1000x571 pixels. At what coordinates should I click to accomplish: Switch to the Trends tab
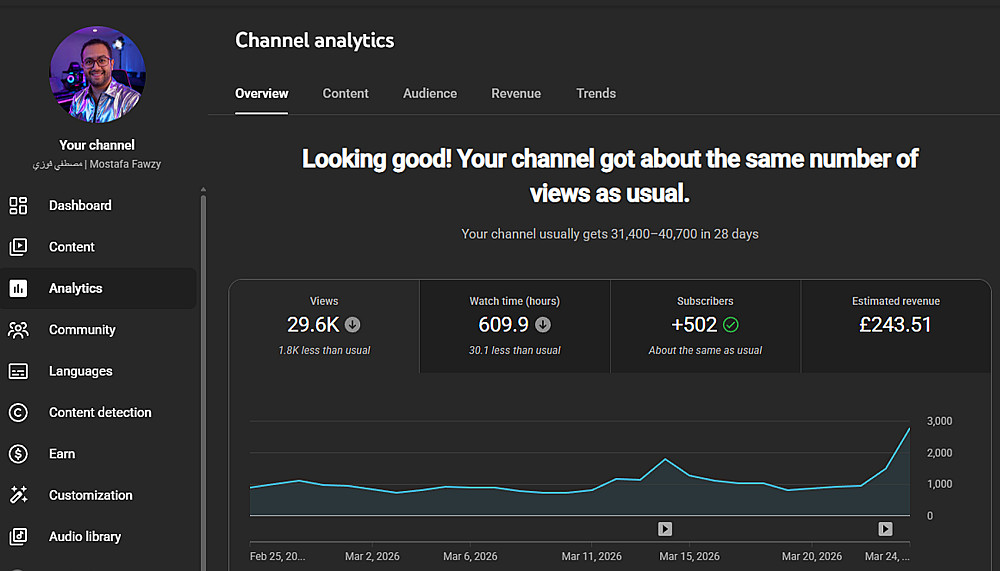(x=596, y=94)
